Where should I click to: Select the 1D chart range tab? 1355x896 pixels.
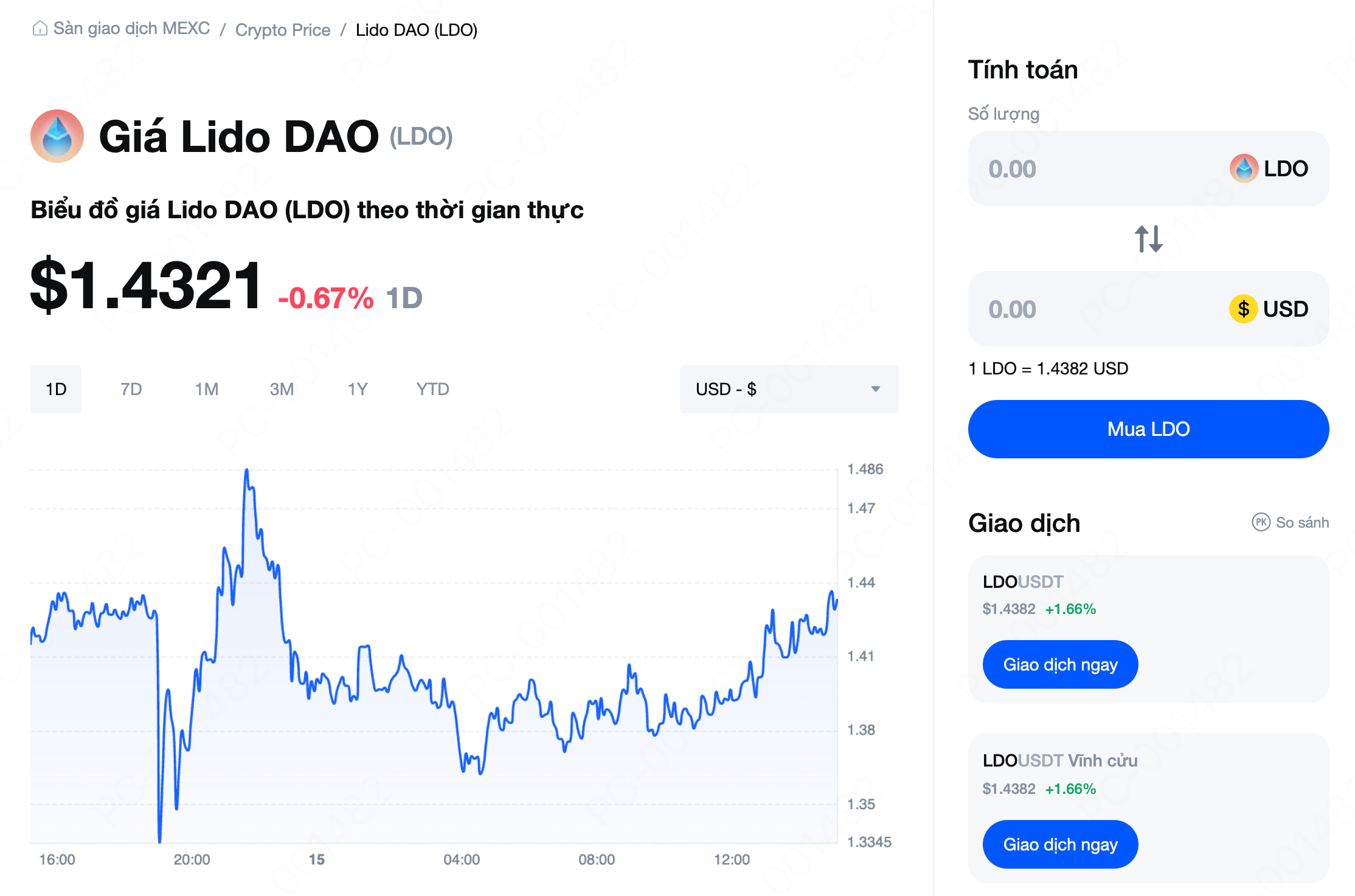56,389
